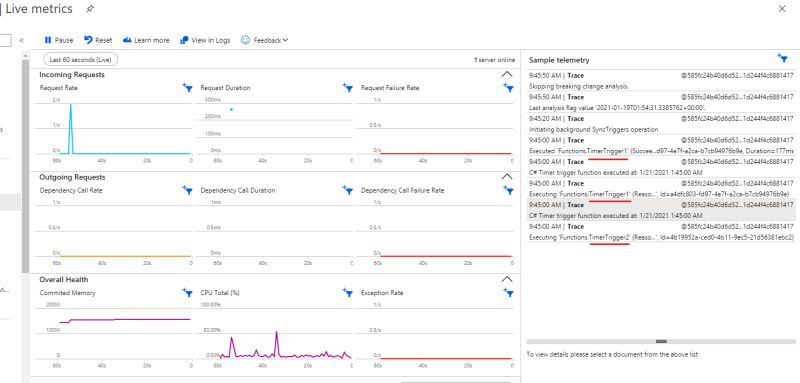Filter the CPU Total (%) chart

[x=348, y=293]
